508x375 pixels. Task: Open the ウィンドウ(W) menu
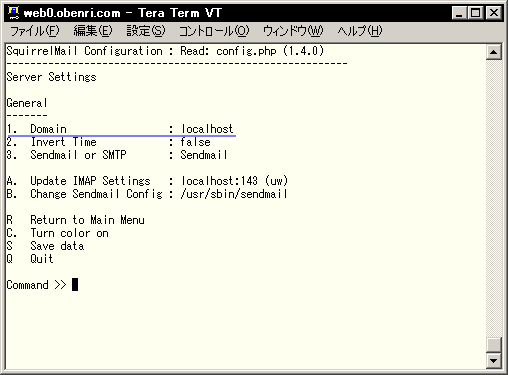click(293, 31)
